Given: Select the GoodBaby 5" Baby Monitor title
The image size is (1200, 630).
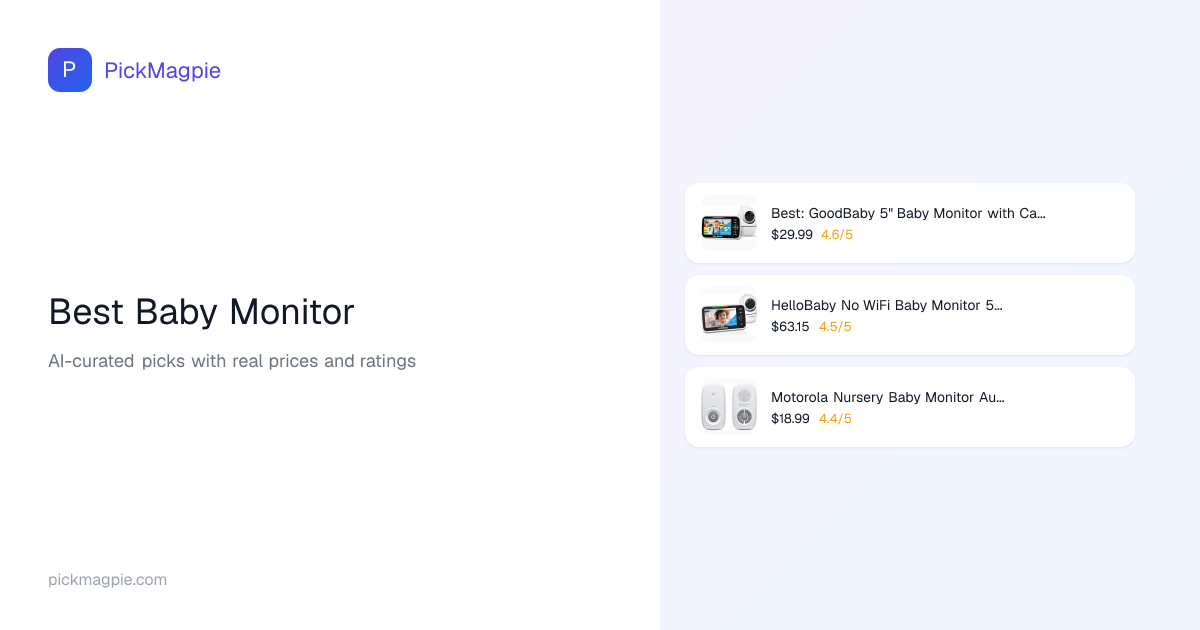Looking at the screenshot, I should (908, 213).
